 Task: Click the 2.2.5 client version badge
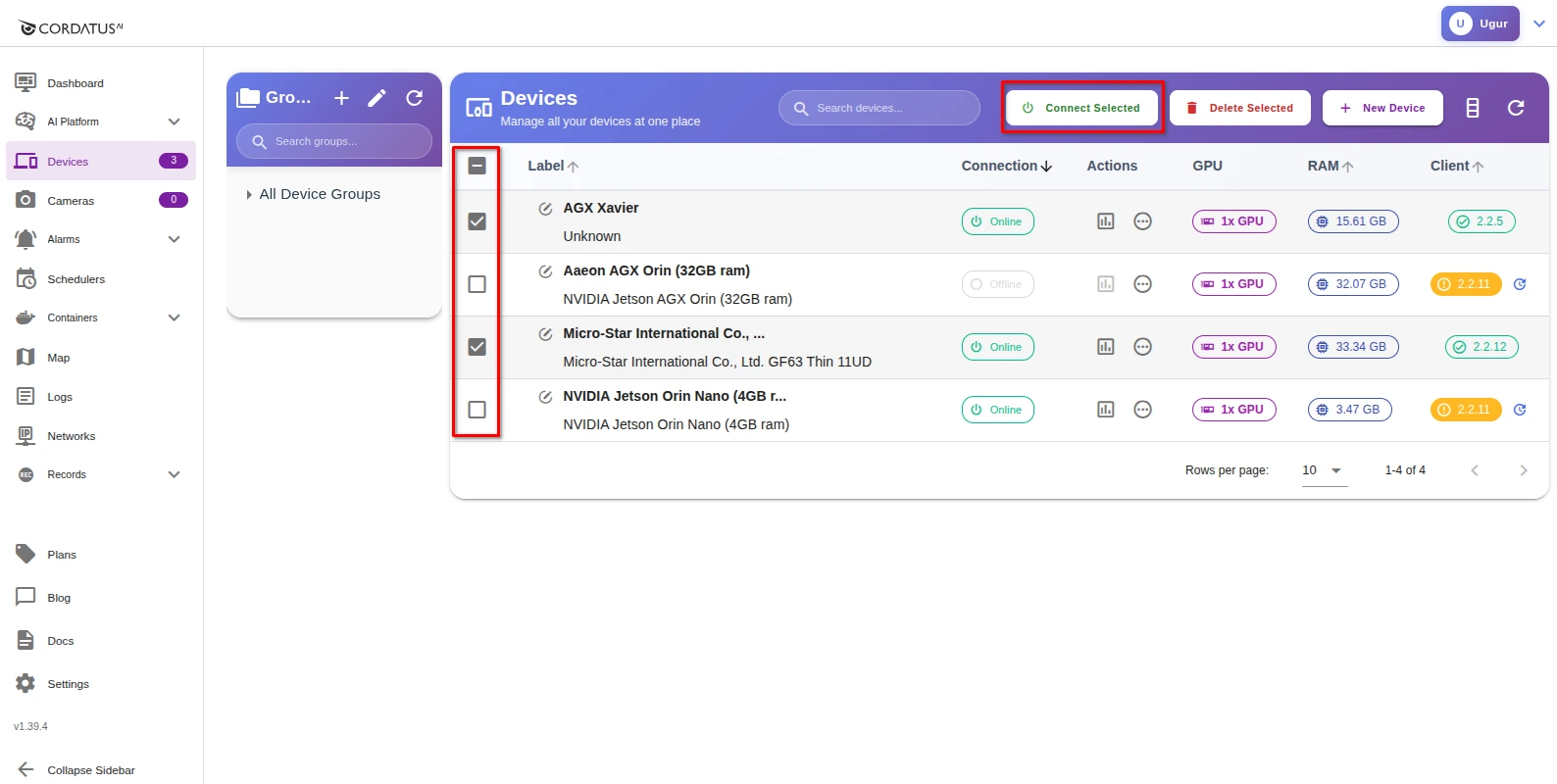1482,221
